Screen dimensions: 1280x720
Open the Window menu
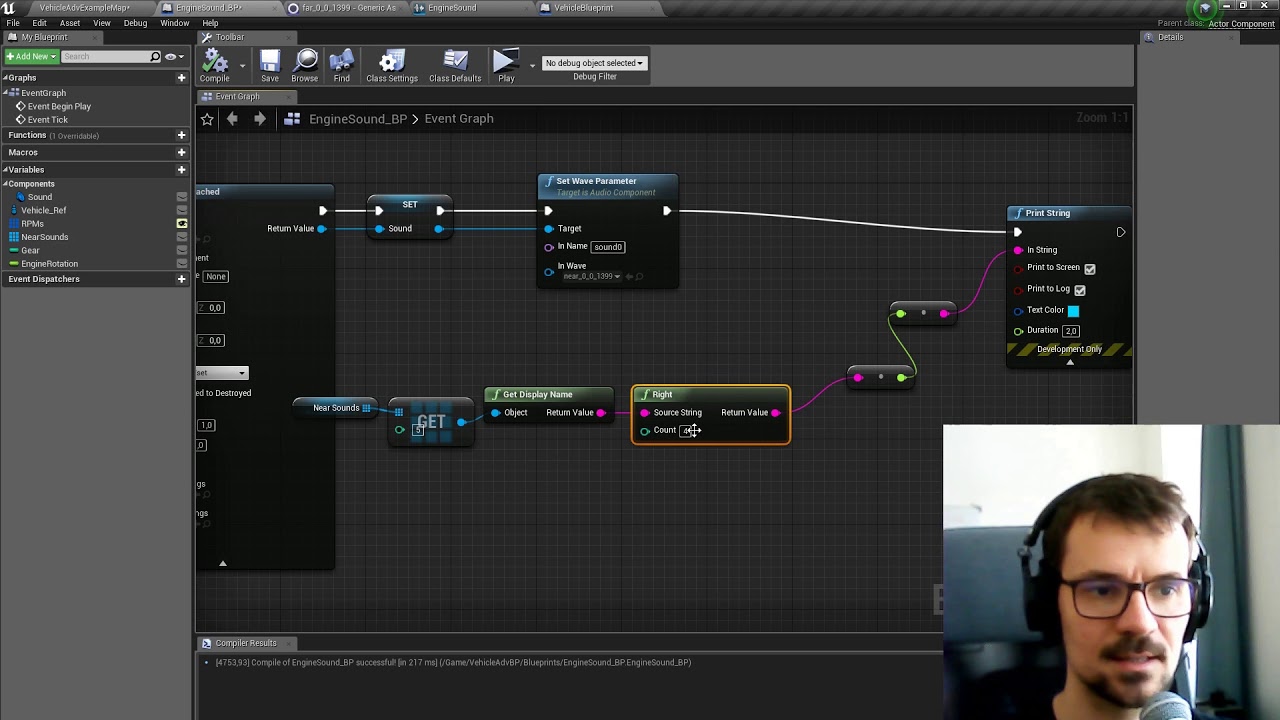174,23
